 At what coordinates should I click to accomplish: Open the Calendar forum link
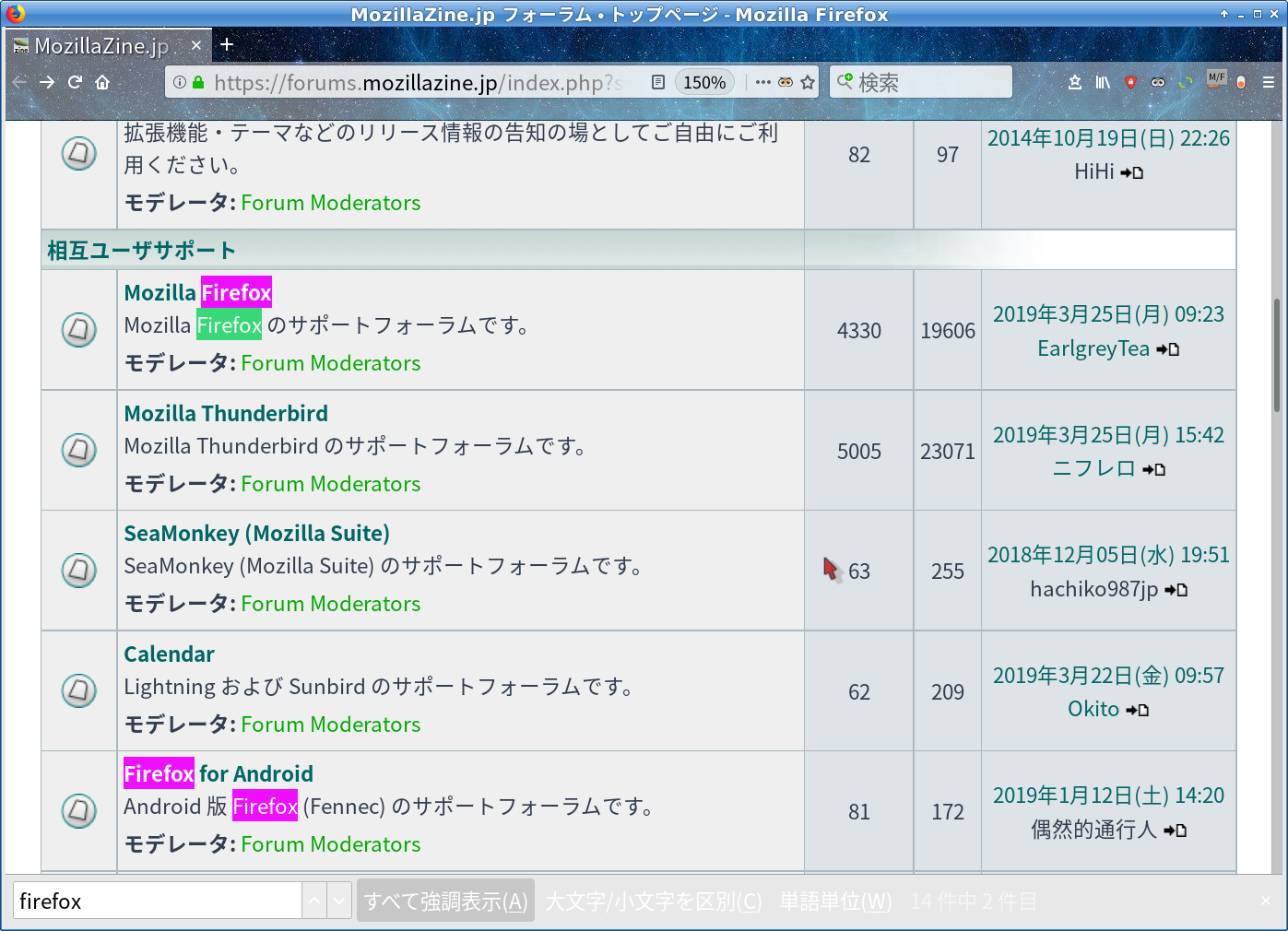tap(170, 654)
